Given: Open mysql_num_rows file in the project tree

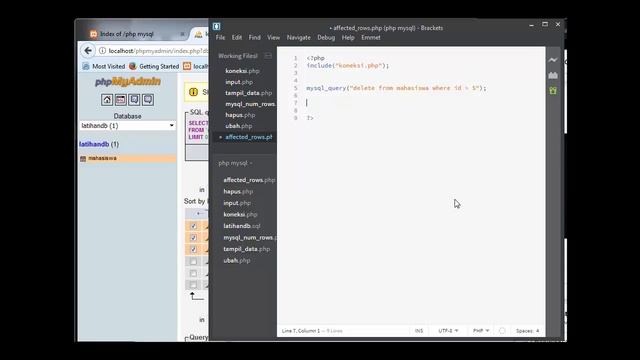Looking at the screenshot, I should (250, 238).
